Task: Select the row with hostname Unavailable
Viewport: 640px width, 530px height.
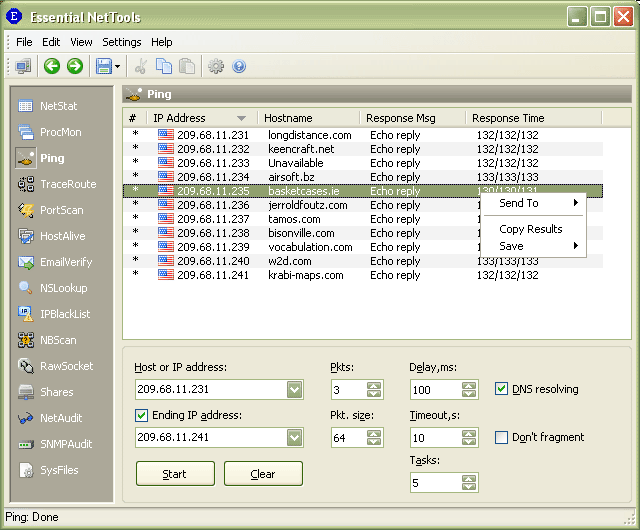Action: coord(363,163)
